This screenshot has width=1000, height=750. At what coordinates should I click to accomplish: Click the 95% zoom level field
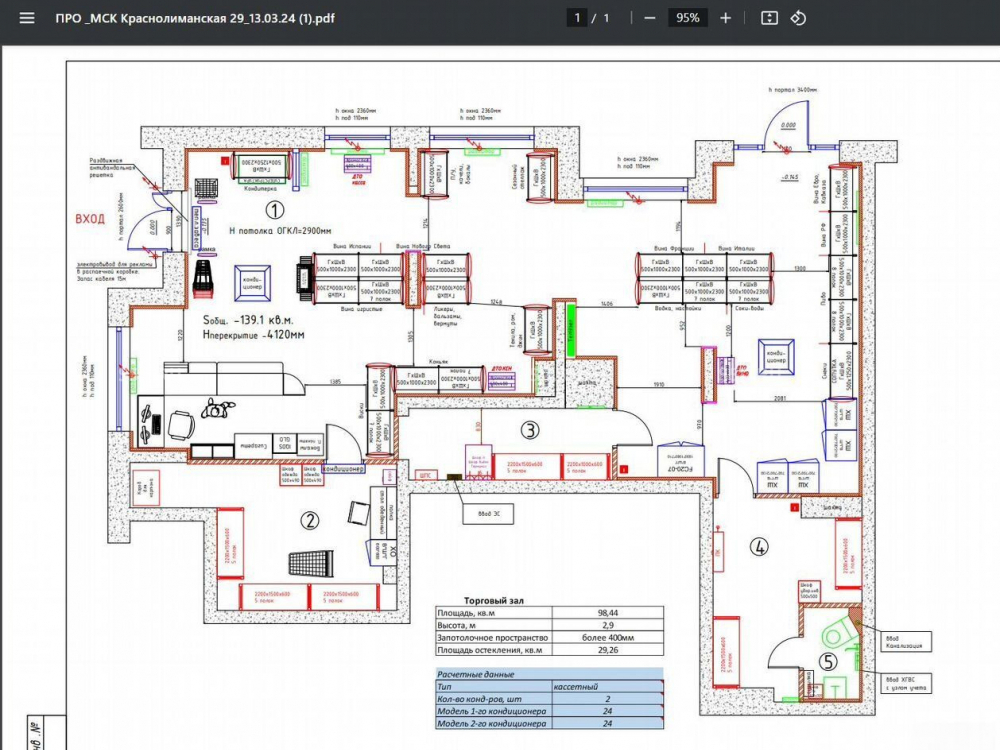(688, 18)
